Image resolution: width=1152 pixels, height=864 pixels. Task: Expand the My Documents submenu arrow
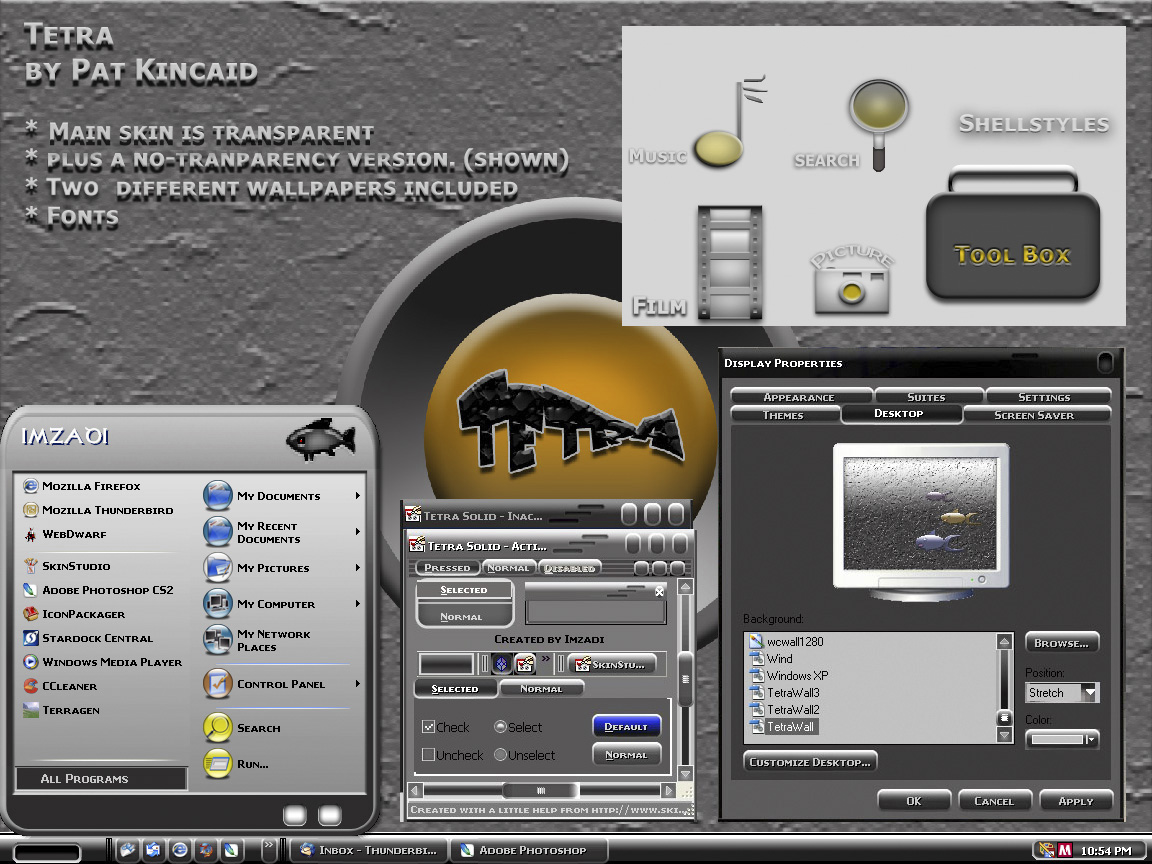pyautogui.click(x=358, y=496)
